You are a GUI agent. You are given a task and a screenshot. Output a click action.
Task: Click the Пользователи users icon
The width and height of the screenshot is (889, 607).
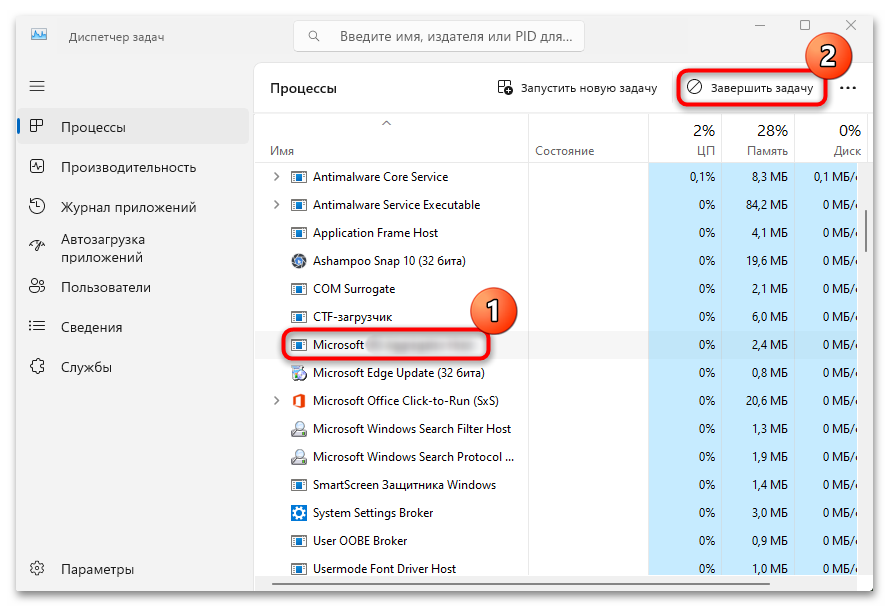pos(37,286)
